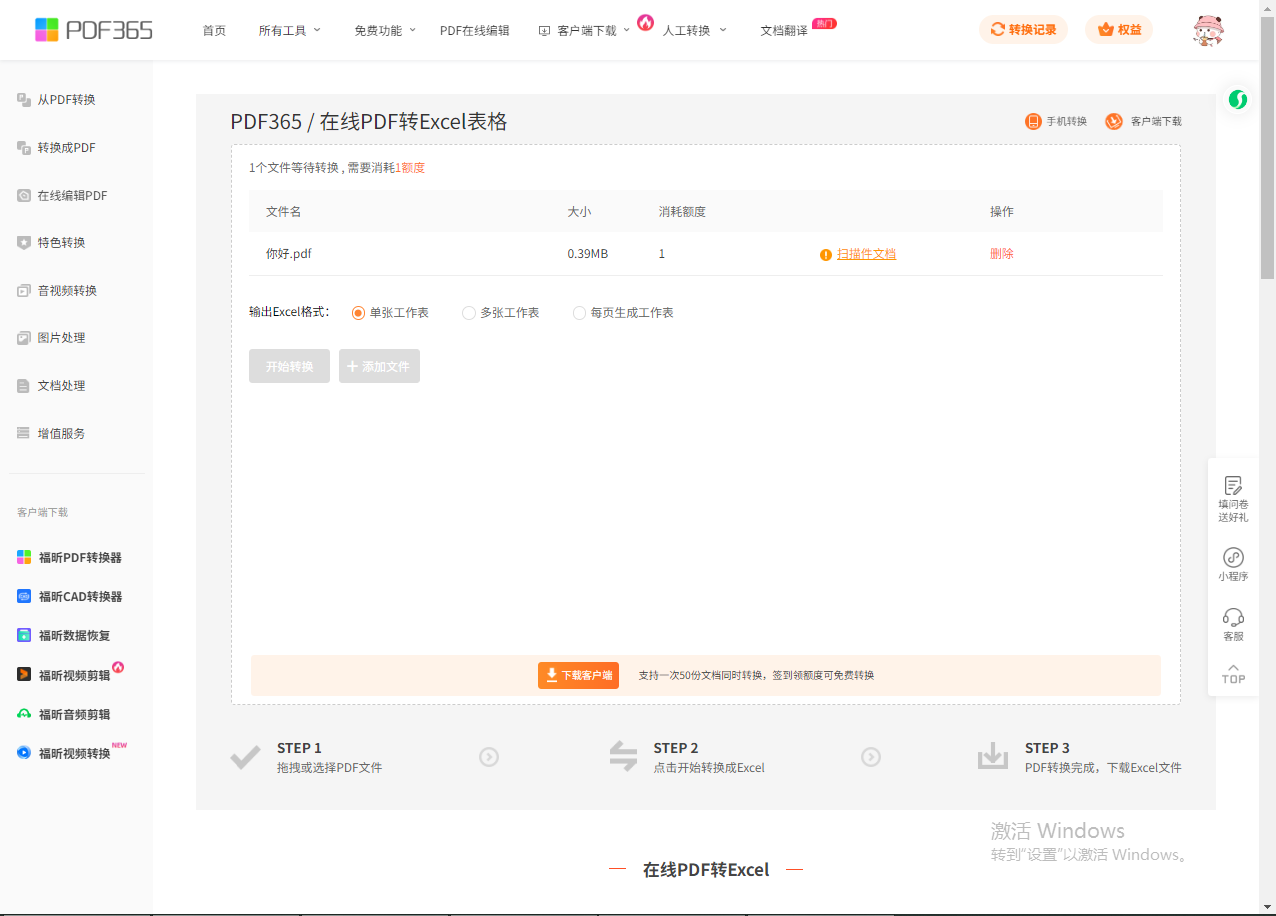Screen dimensions: 1276x916
Task: Click the 权益 button
Action: click(x=1119, y=30)
